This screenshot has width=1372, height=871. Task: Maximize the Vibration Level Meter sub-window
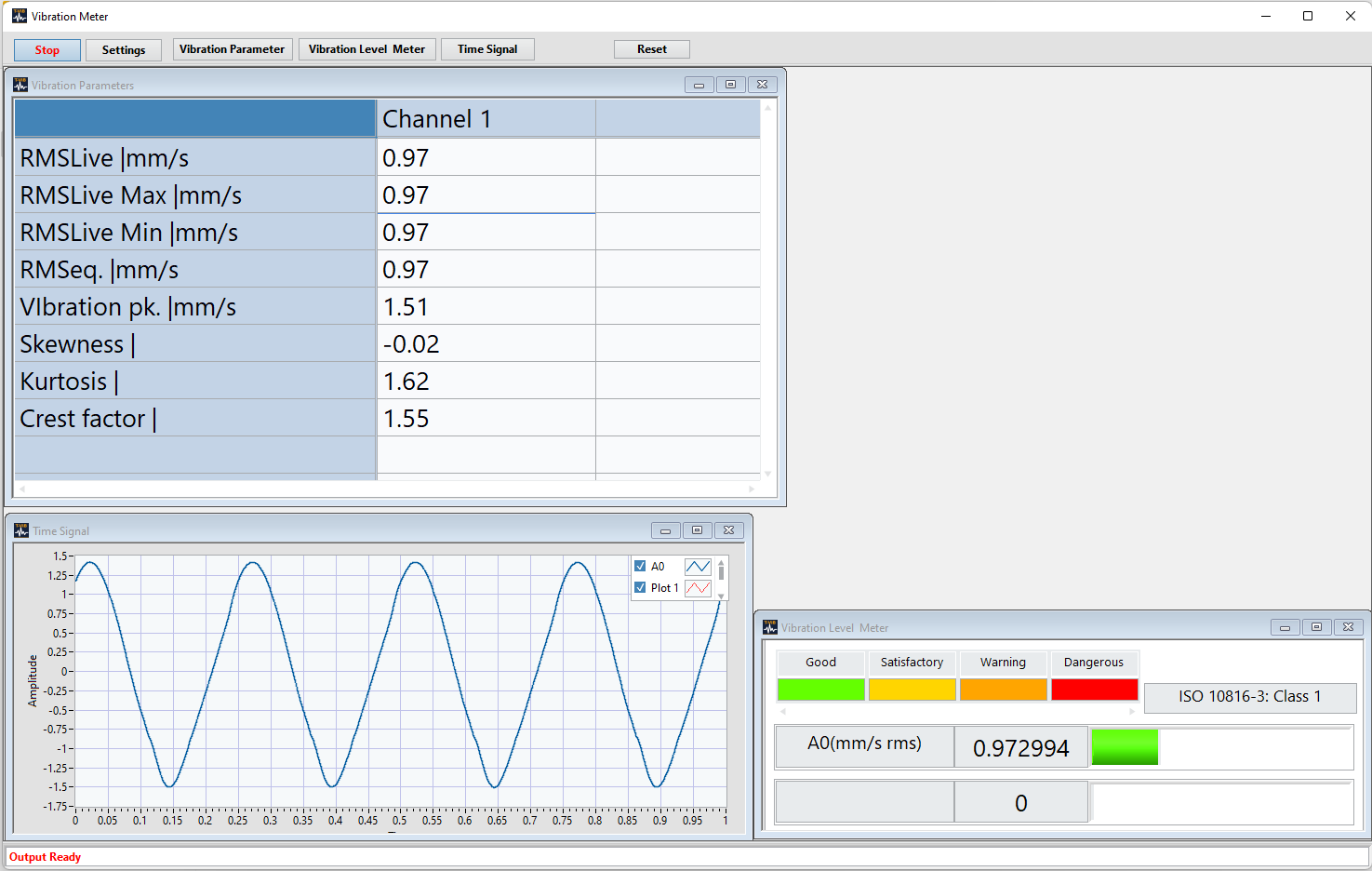(x=1316, y=627)
